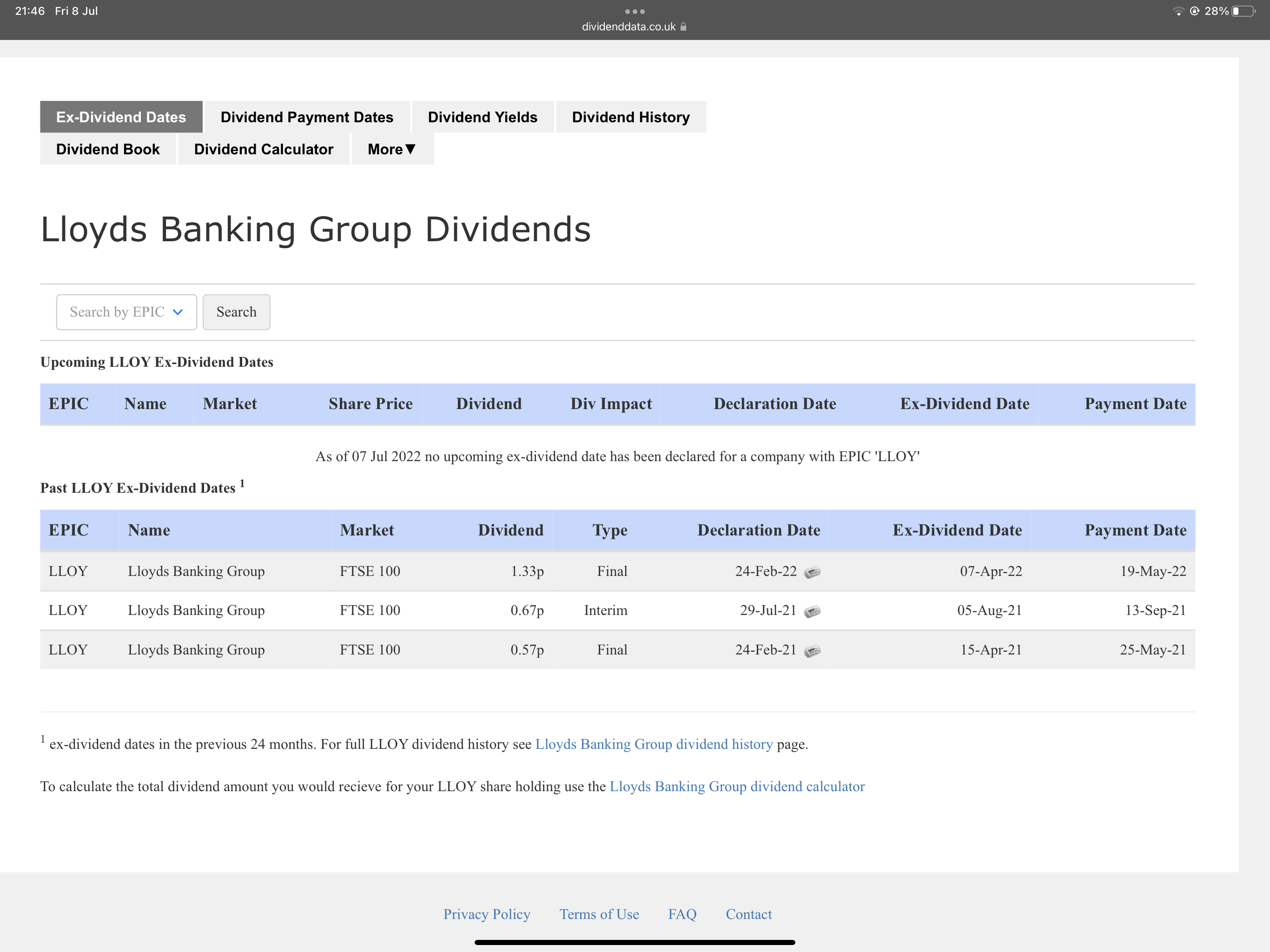Go to the Dividend History tab

[630, 117]
